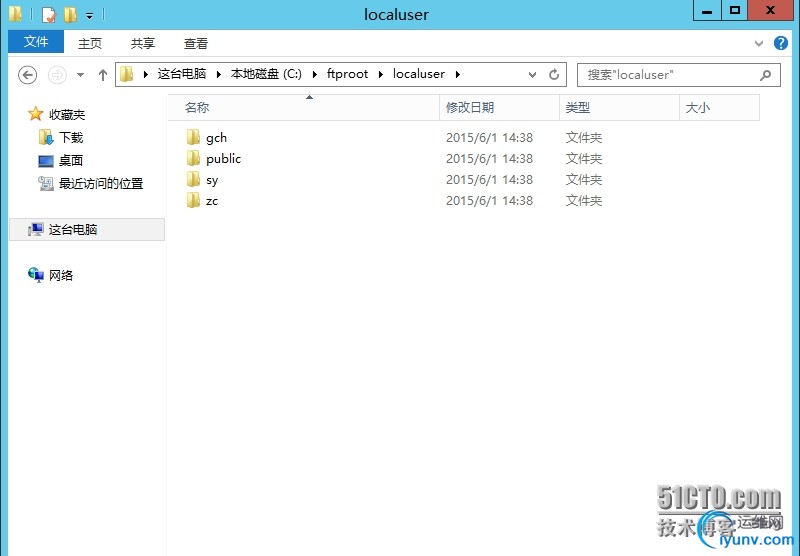Select the public folder icon

coord(193,158)
